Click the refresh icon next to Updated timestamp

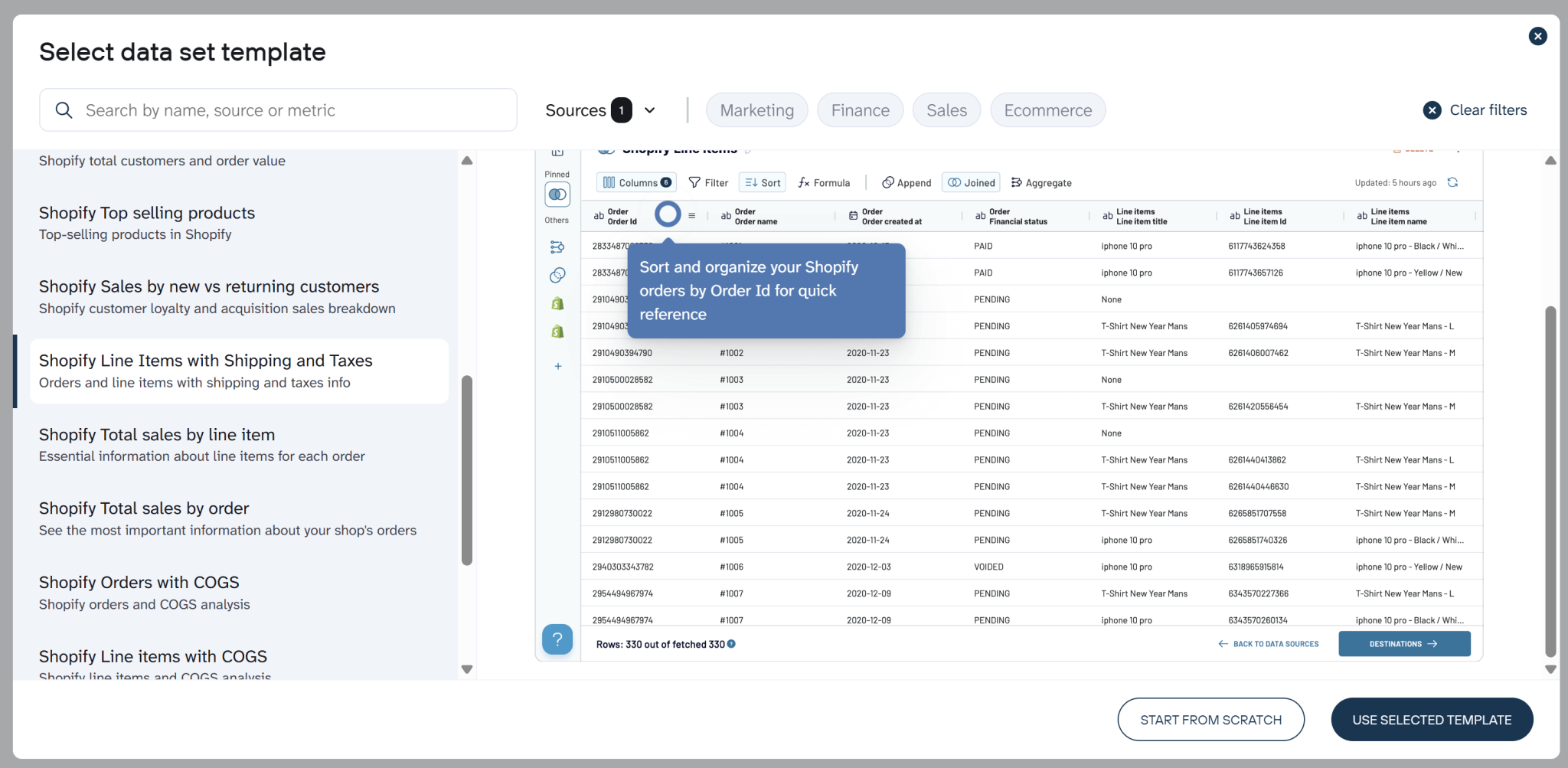pos(1453,182)
